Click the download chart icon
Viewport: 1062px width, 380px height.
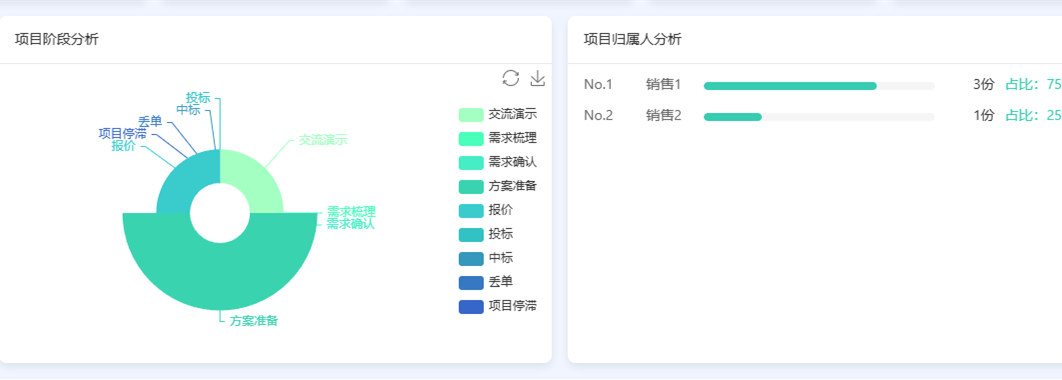point(537,78)
